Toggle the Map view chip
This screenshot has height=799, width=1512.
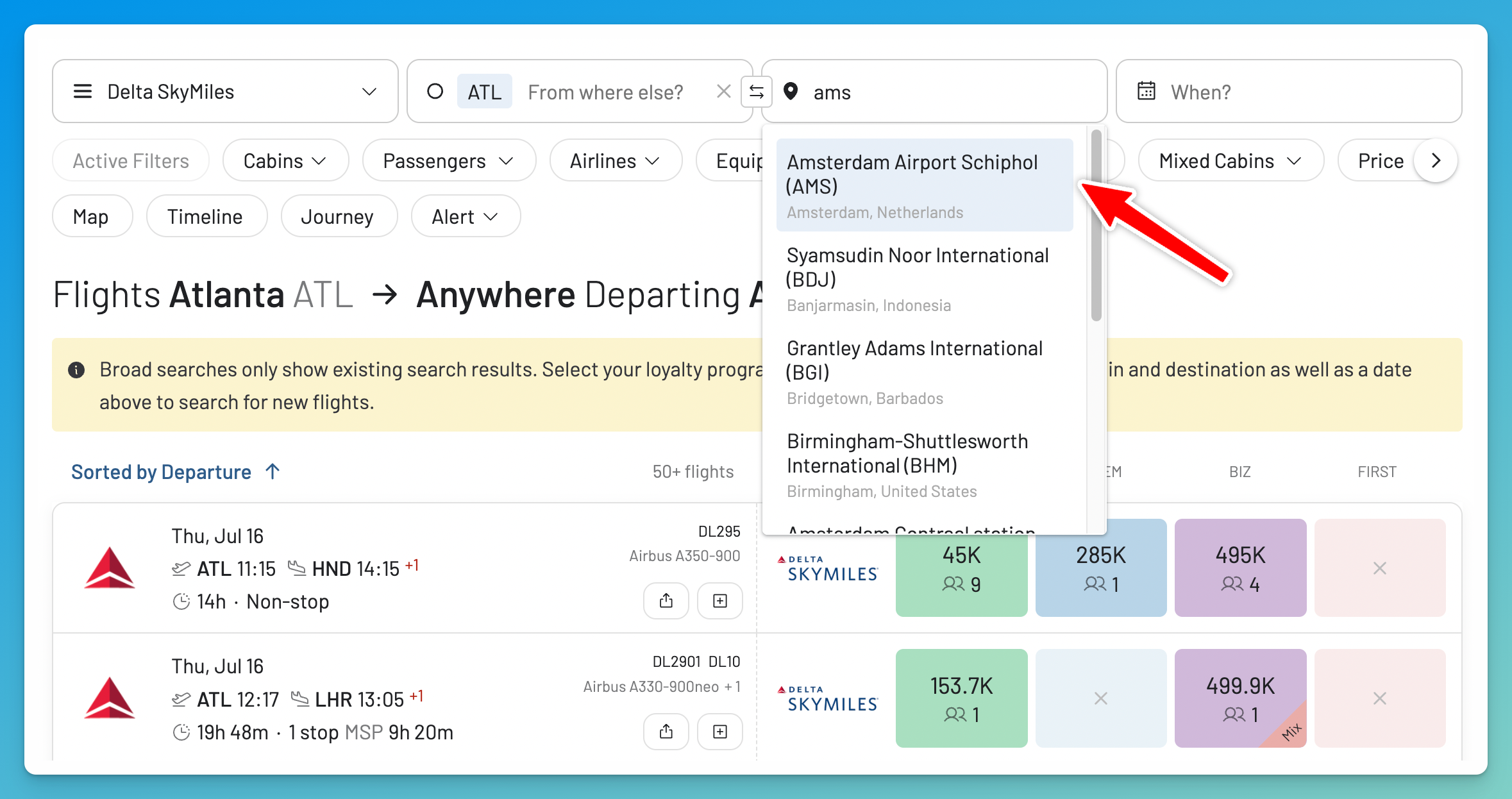[92, 216]
